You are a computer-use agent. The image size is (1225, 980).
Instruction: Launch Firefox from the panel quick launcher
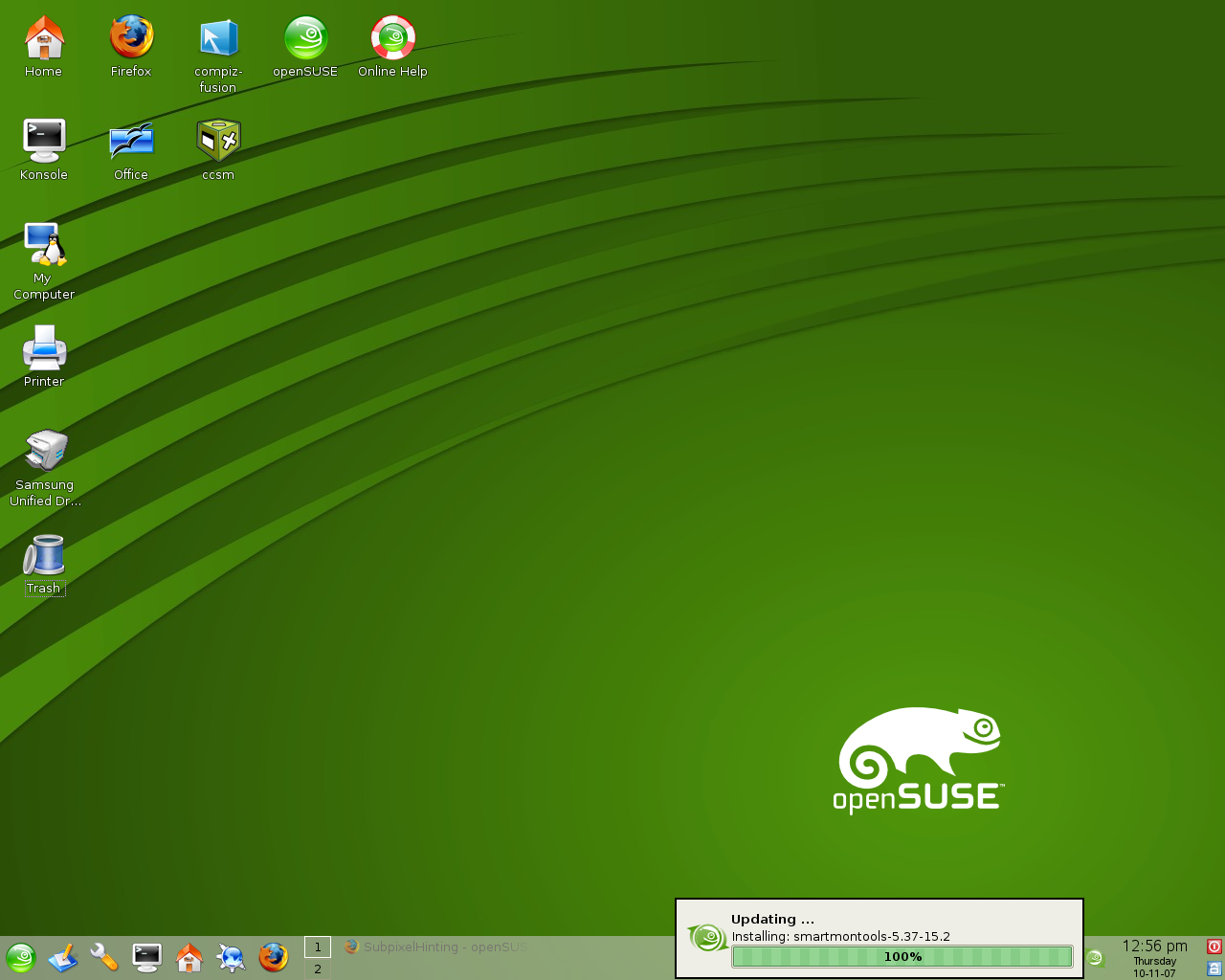coord(273,958)
